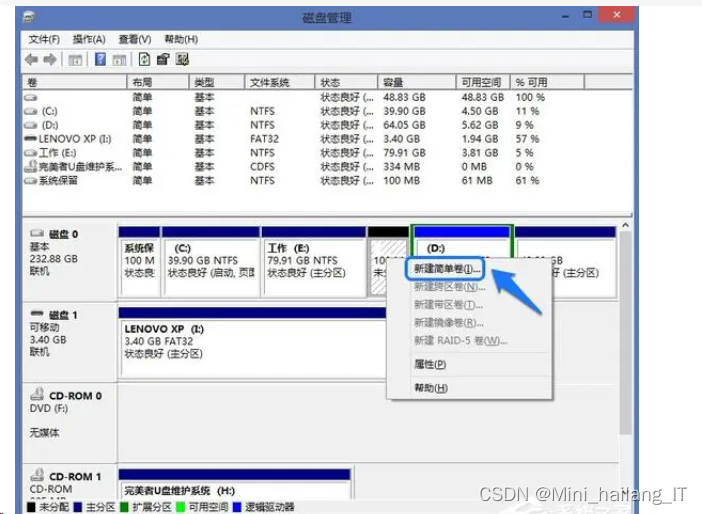Viewport: 702px width, 514px height.
Task: Sort by the % 可用 column header
Action: pyautogui.click(x=548, y=82)
